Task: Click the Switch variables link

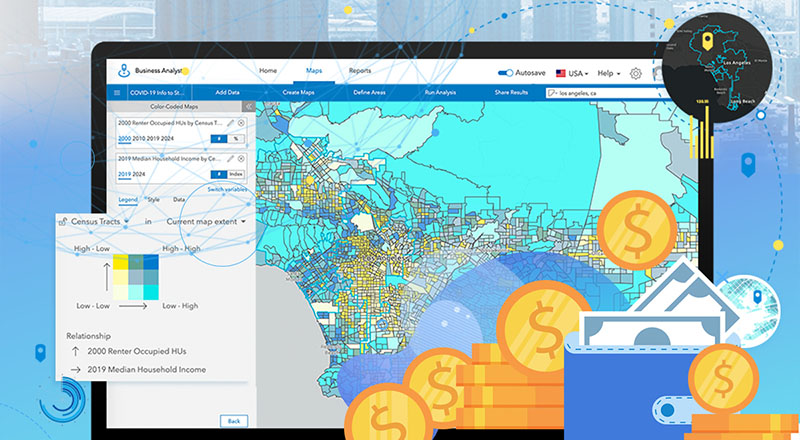Action: click(x=227, y=189)
